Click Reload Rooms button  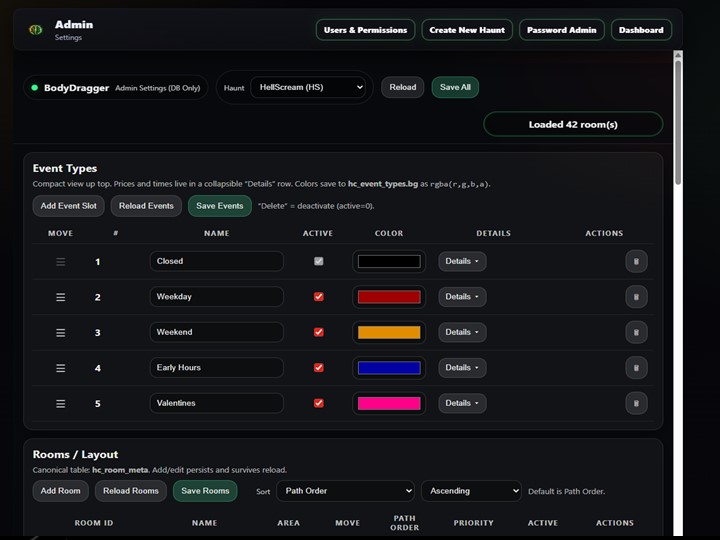coord(131,491)
